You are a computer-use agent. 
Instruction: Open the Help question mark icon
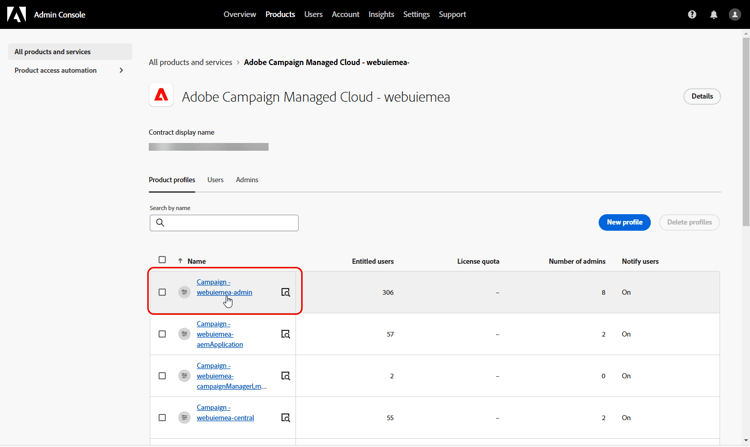pyautogui.click(x=692, y=15)
